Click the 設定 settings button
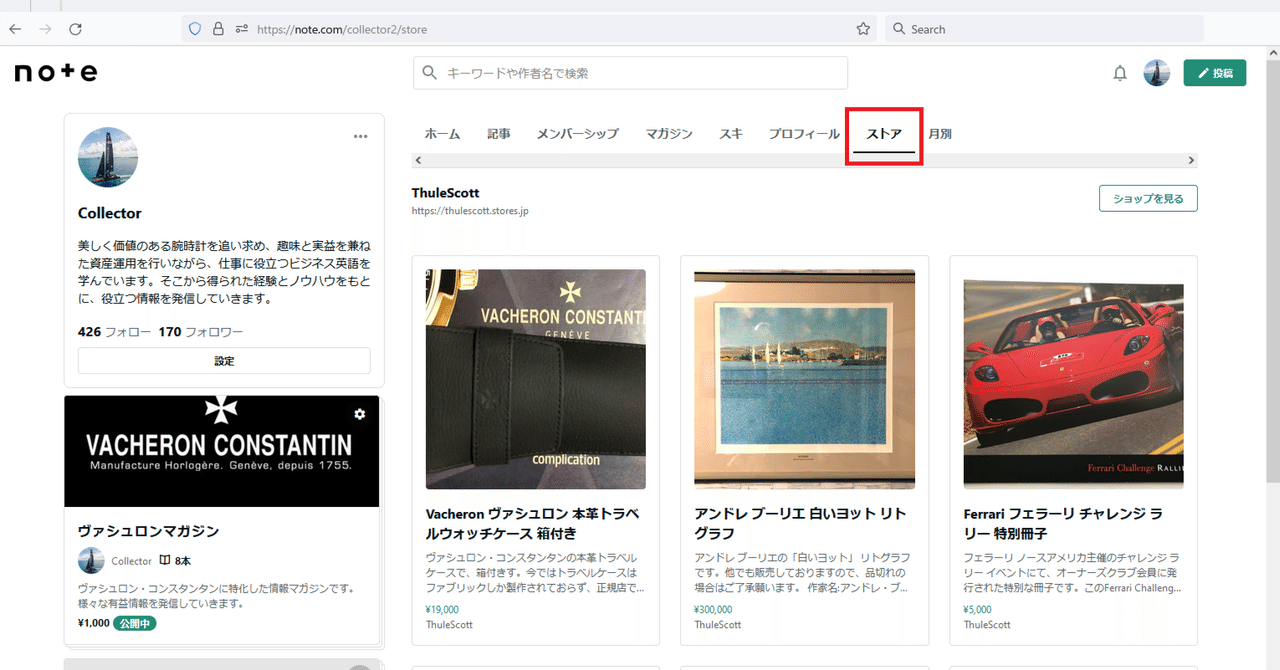The image size is (1280, 670). click(x=224, y=361)
